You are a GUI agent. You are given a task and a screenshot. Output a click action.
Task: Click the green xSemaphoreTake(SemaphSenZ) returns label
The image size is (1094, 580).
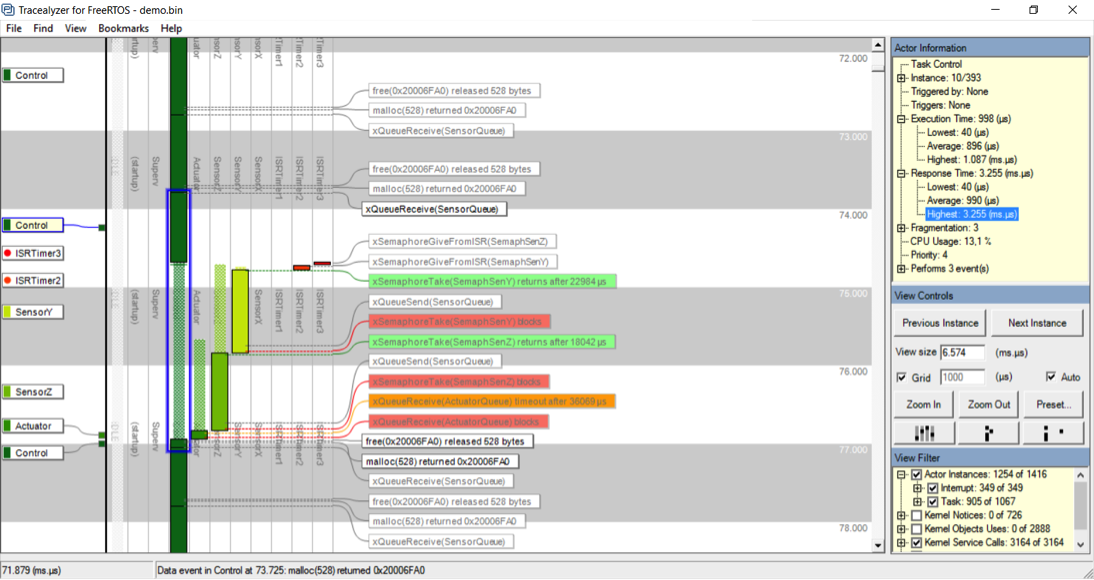pyautogui.click(x=492, y=342)
